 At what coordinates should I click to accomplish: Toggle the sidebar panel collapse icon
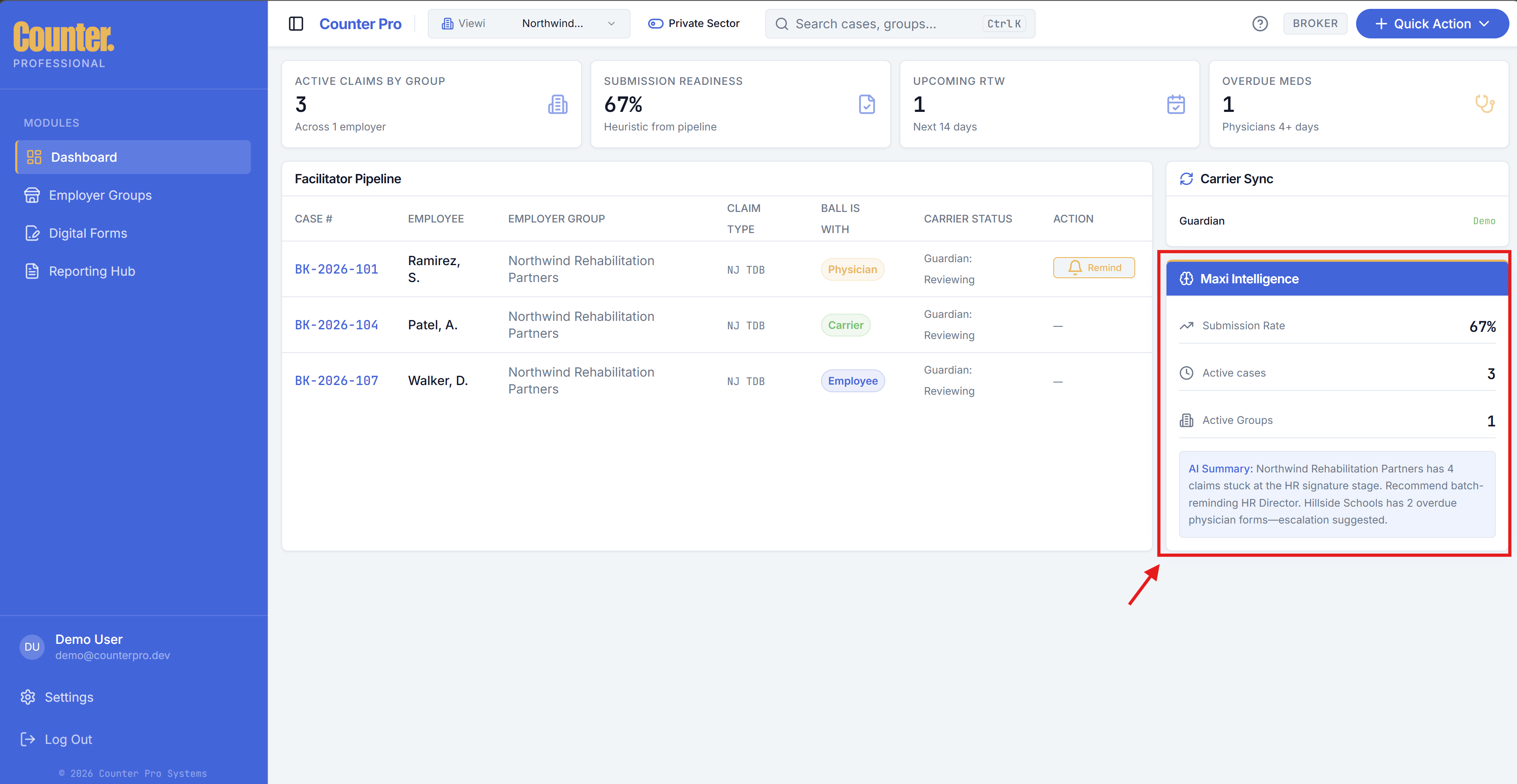[296, 24]
